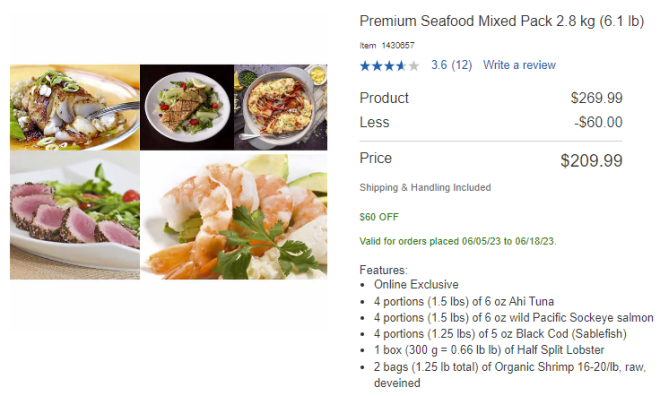Click the Valid for orders placed dates text

coord(458,241)
